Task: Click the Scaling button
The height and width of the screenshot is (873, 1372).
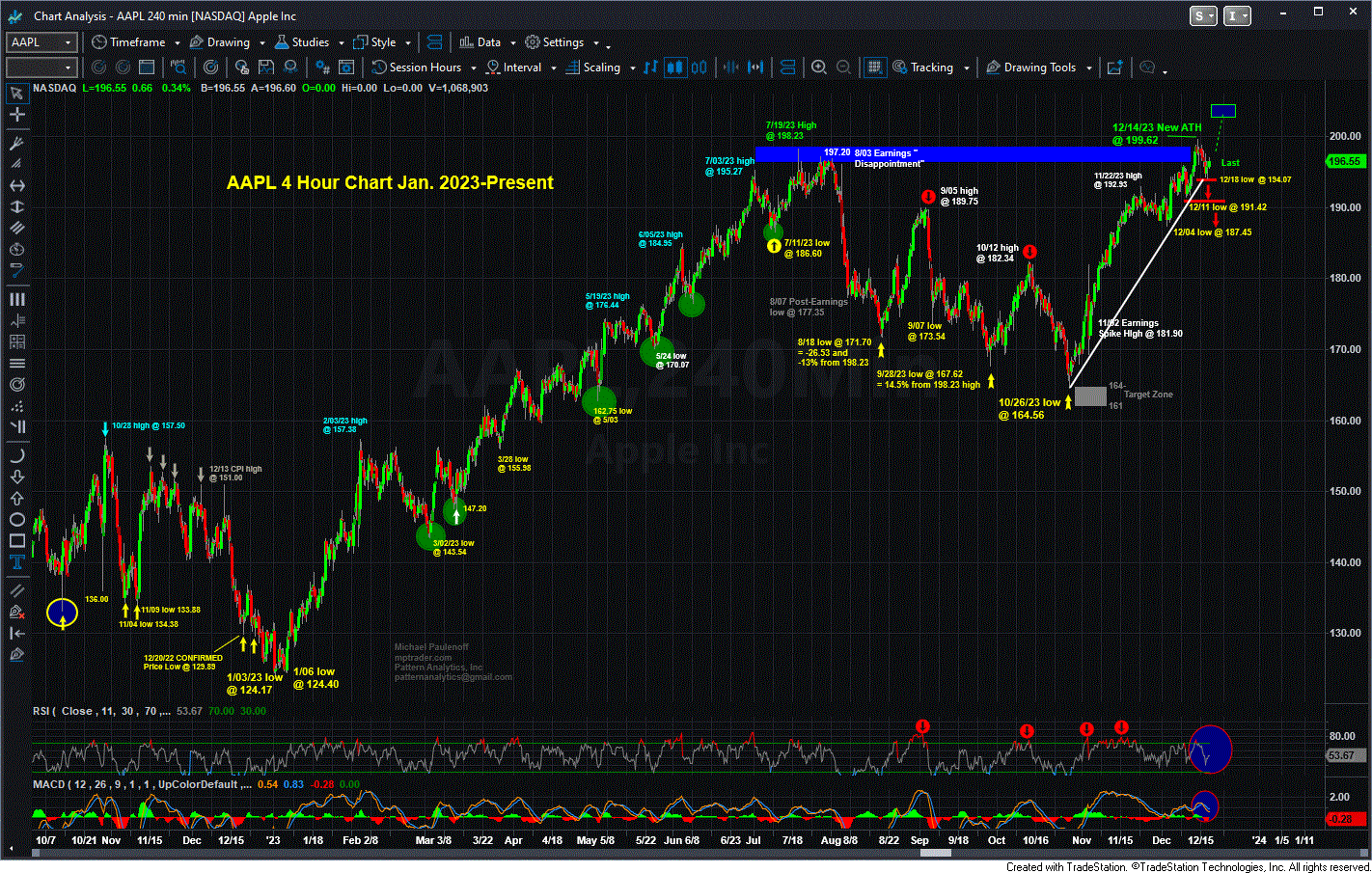Action: click(593, 68)
